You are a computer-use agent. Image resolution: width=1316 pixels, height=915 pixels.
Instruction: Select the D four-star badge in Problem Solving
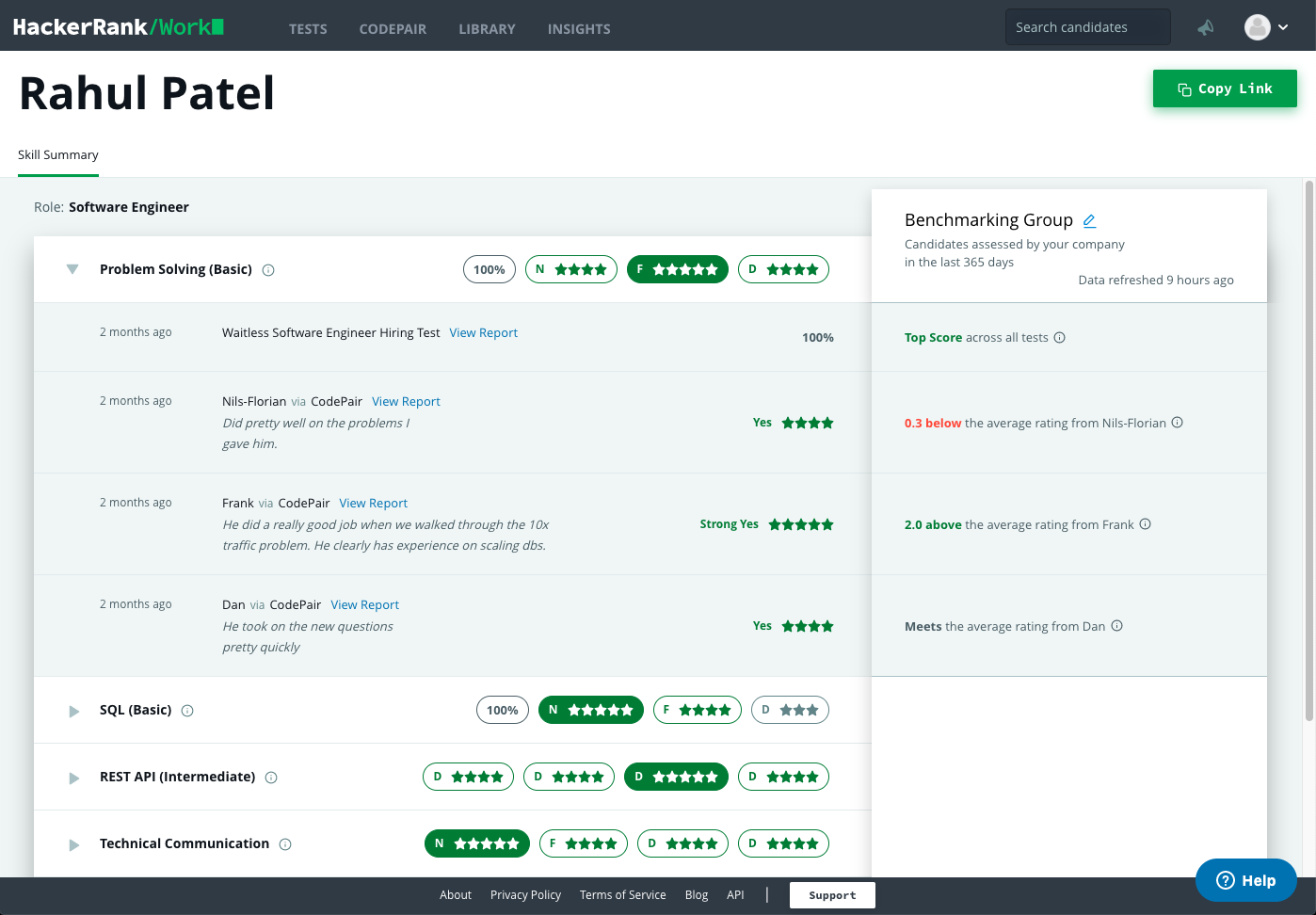coord(783,269)
